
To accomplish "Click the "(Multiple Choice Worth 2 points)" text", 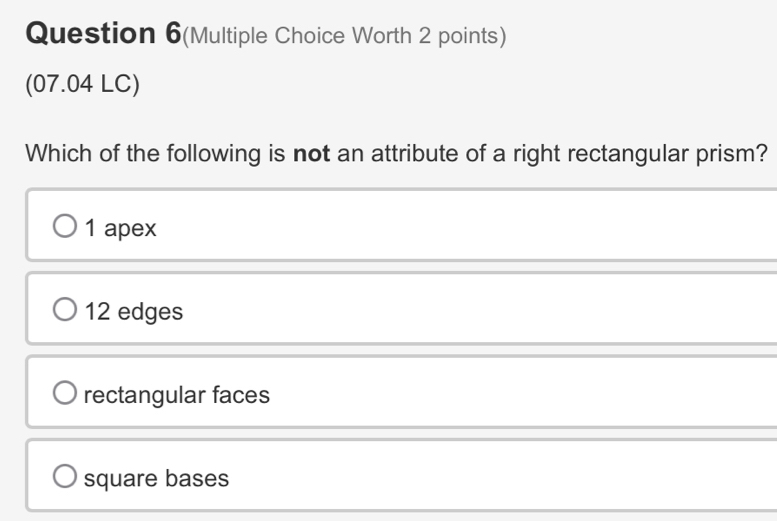I will [346, 37].
